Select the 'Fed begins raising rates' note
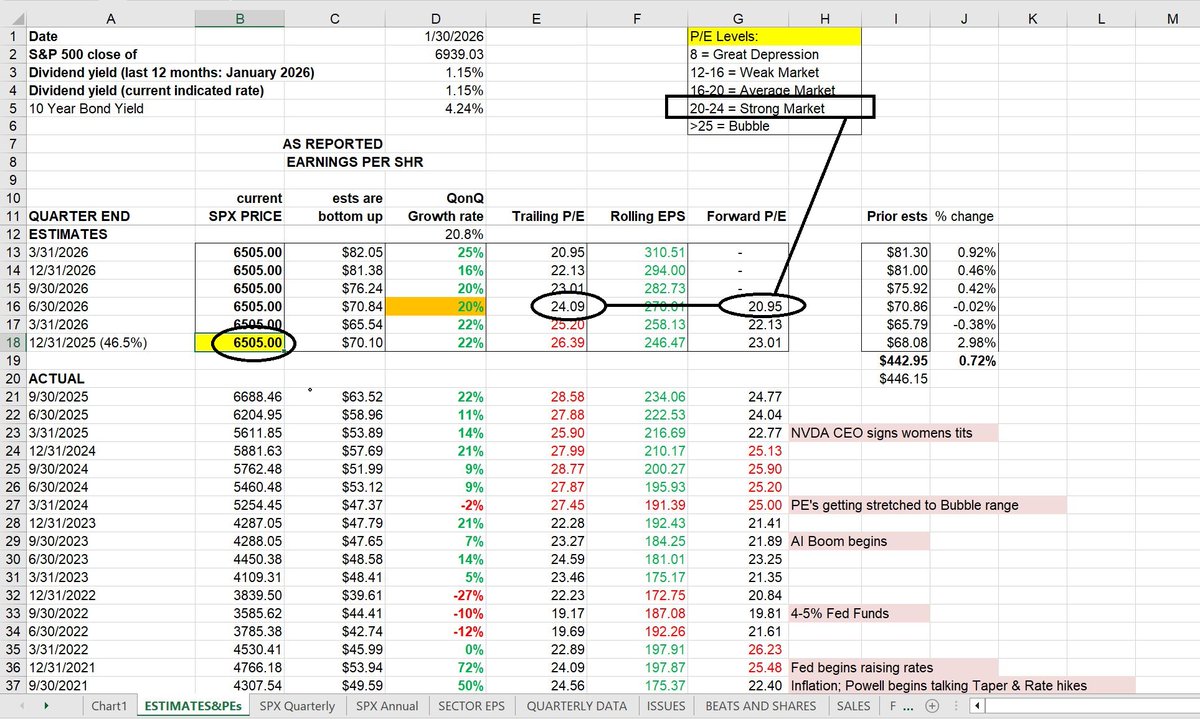Viewport: 1200px width, 719px height. pyautogui.click(x=894, y=667)
